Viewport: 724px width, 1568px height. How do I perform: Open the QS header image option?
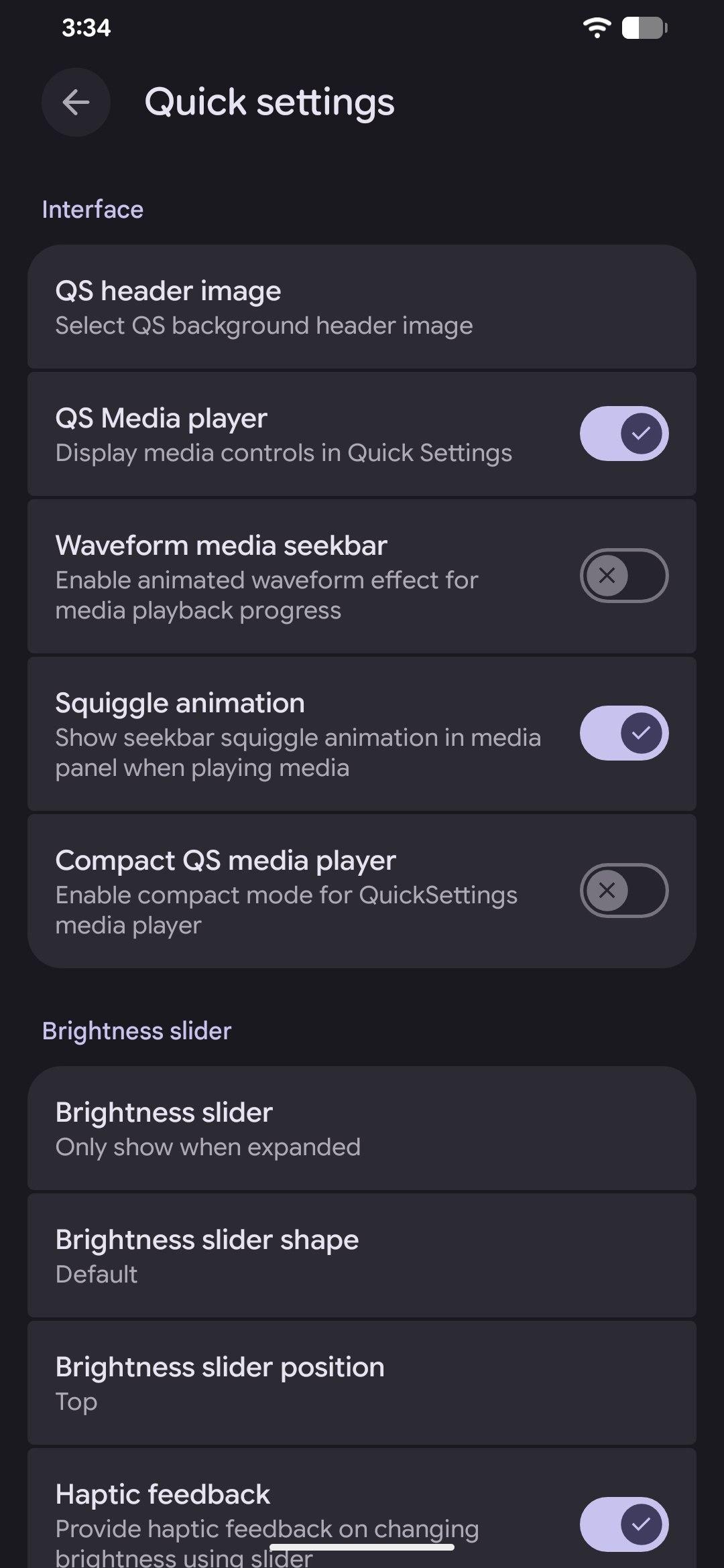[362, 307]
